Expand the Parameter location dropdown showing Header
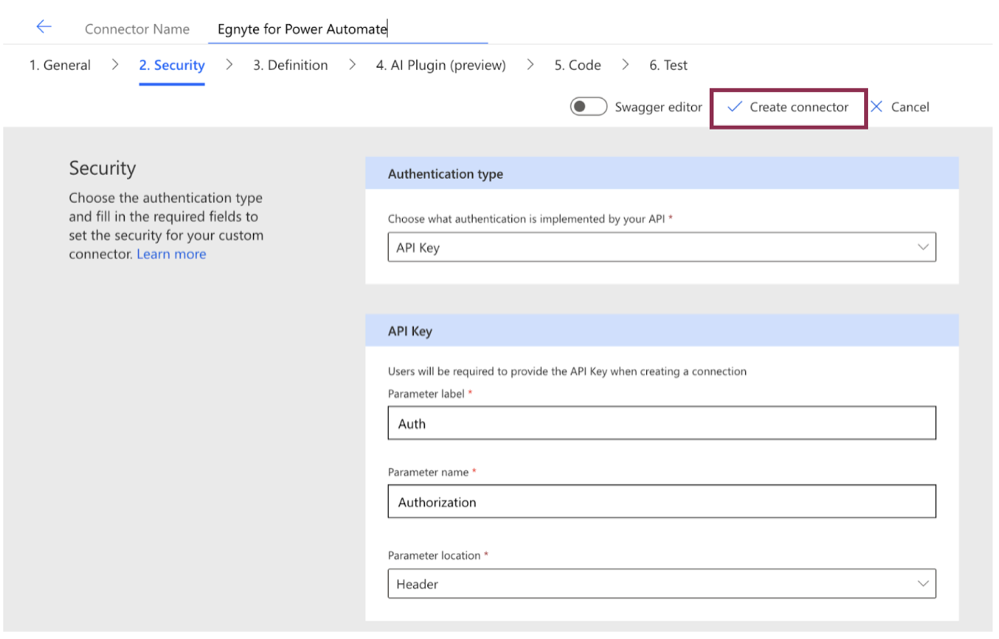Screen dimensions: 999x639 661,584
